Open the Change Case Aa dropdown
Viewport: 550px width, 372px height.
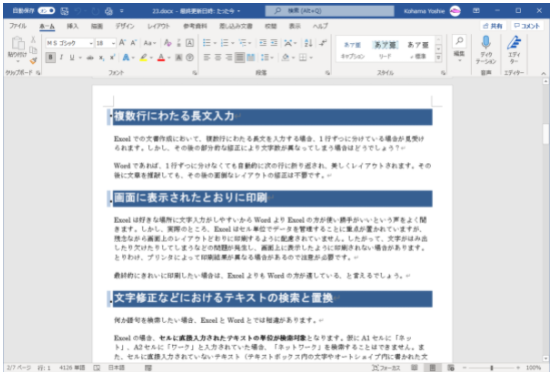click(149, 43)
